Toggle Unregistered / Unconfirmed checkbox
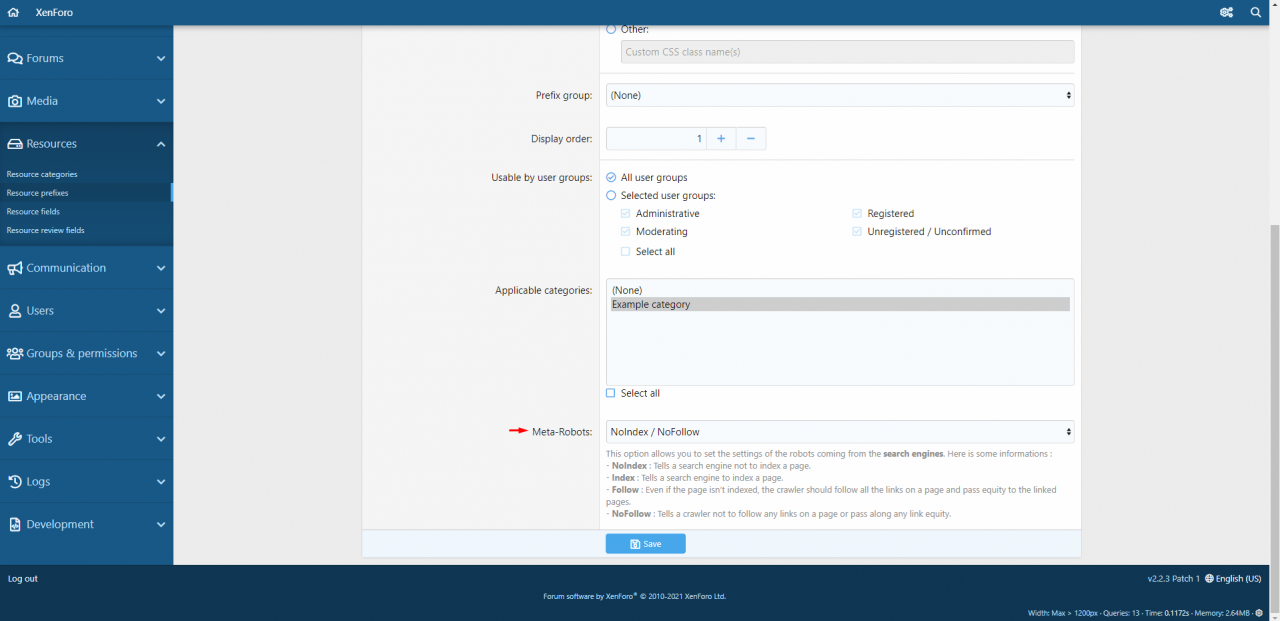Image resolution: width=1280 pixels, height=621 pixels. coord(857,231)
